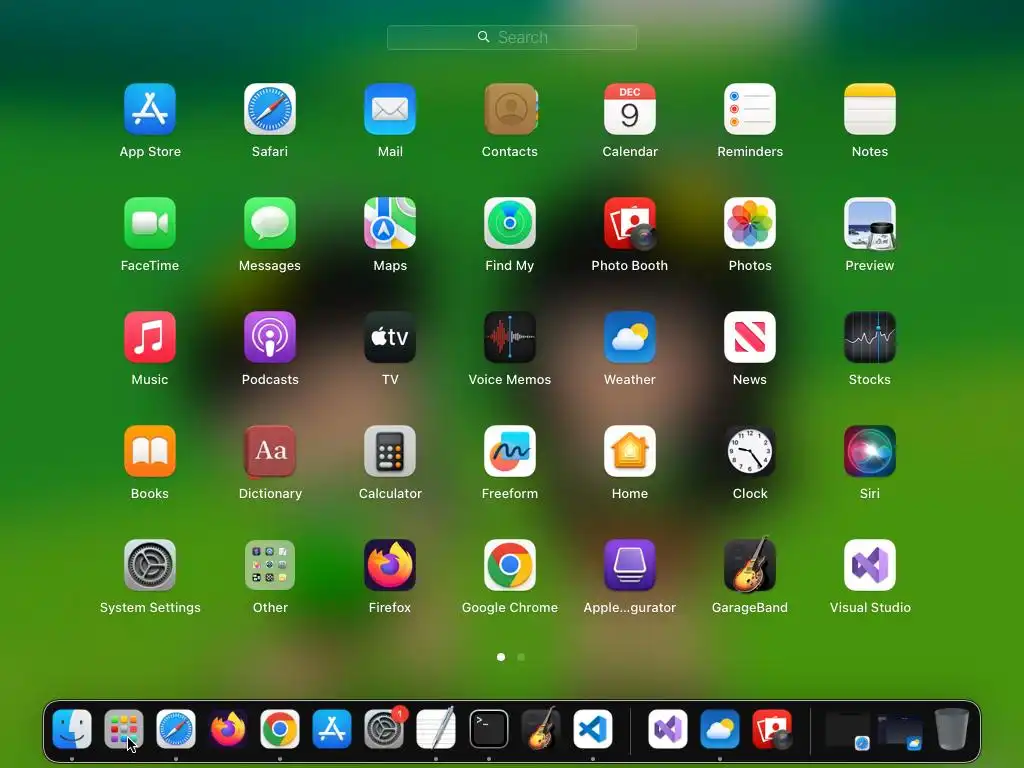Open the Contacts app

point(510,109)
